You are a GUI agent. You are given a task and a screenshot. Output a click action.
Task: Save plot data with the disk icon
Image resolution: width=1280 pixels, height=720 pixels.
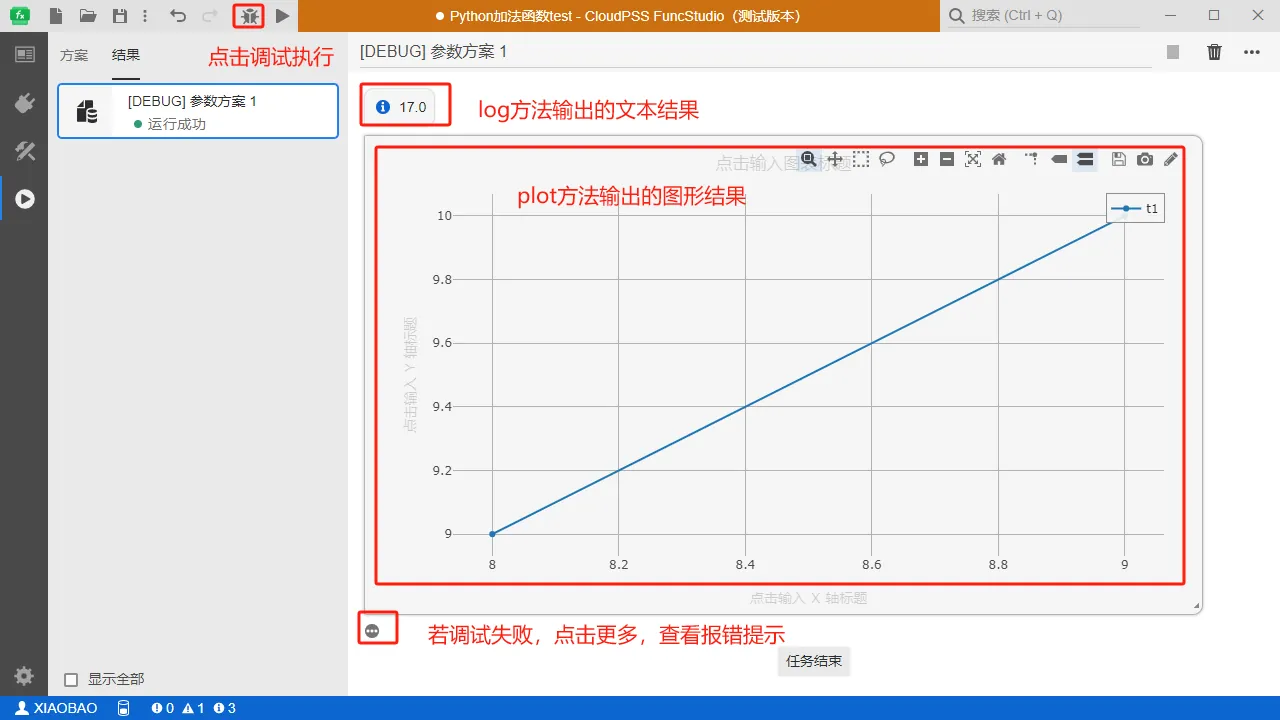click(1119, 159)
